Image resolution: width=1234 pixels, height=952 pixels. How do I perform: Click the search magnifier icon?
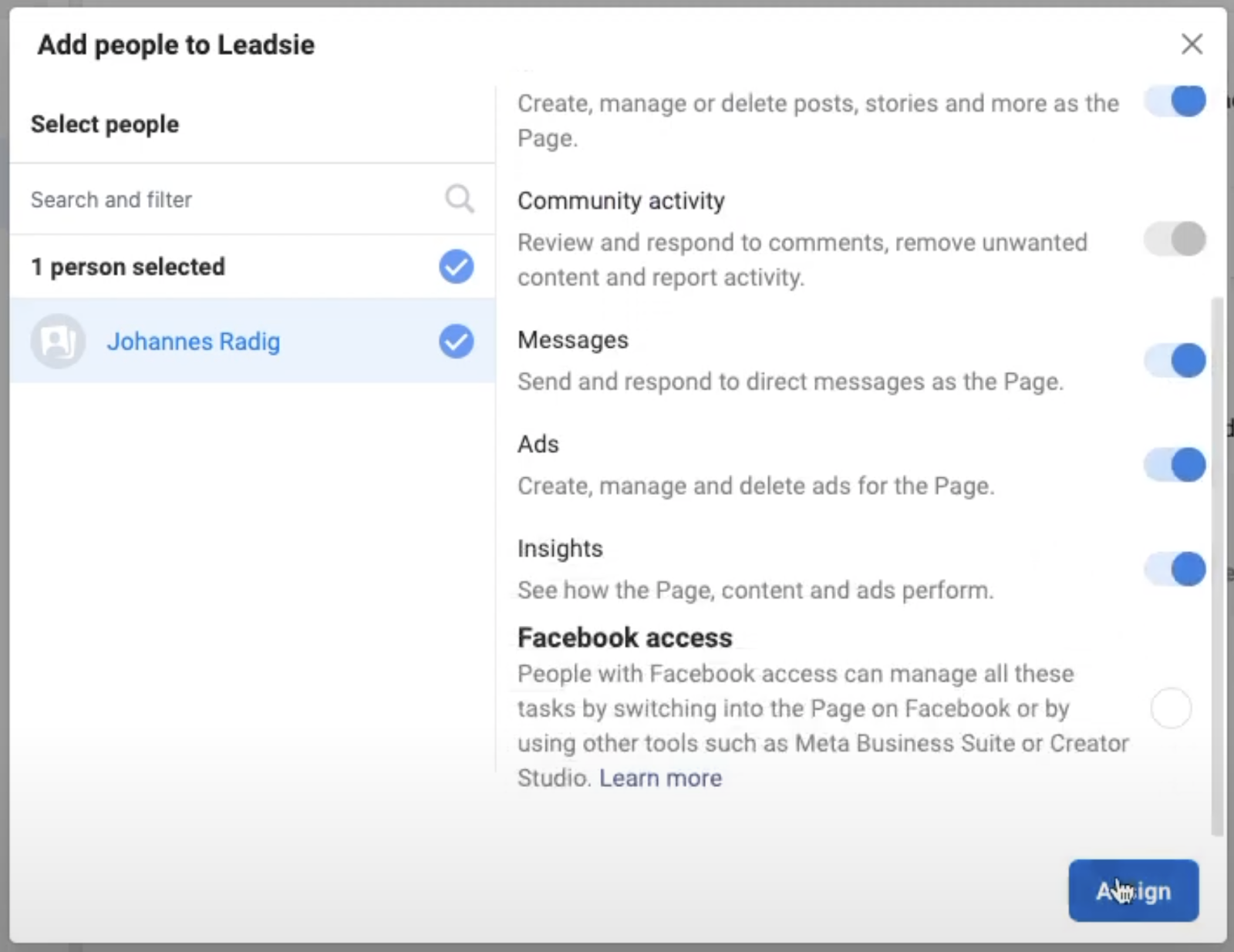[x=460, y=199]
